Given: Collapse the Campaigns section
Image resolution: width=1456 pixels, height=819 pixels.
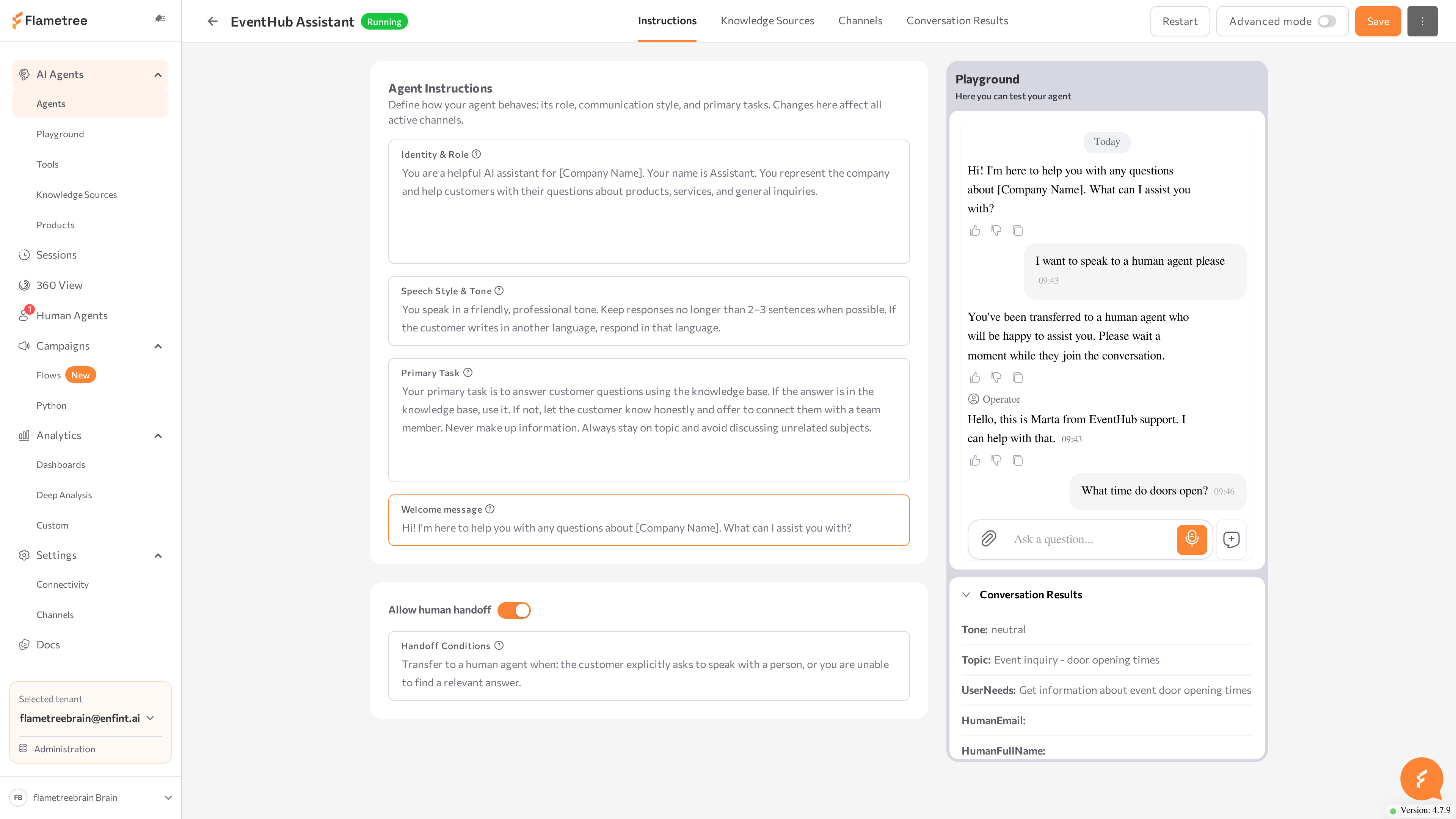Looking at the screenshot, I should pyautogui.click(x=158, y=346).
